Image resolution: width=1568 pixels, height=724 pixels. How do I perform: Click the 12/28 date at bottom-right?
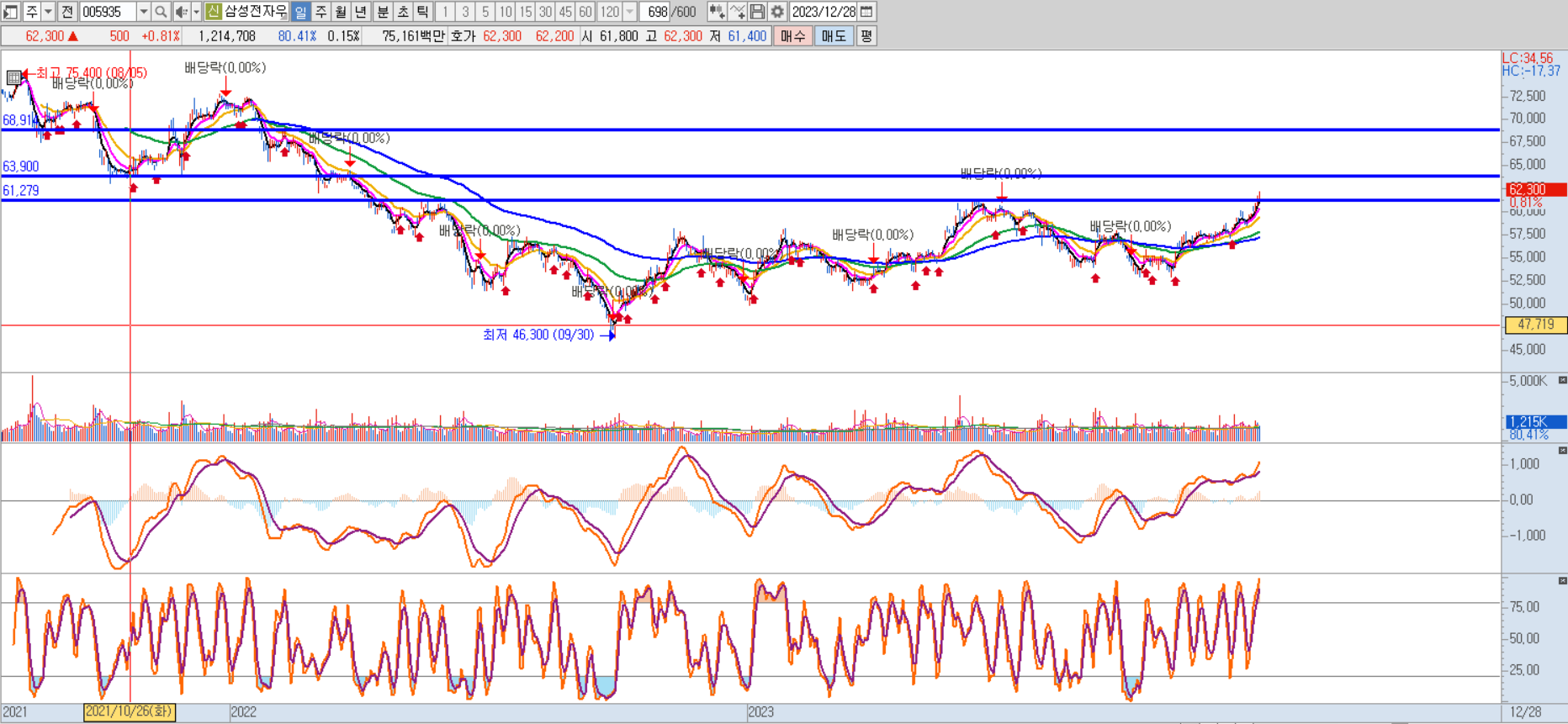[x=1525, y=712]
